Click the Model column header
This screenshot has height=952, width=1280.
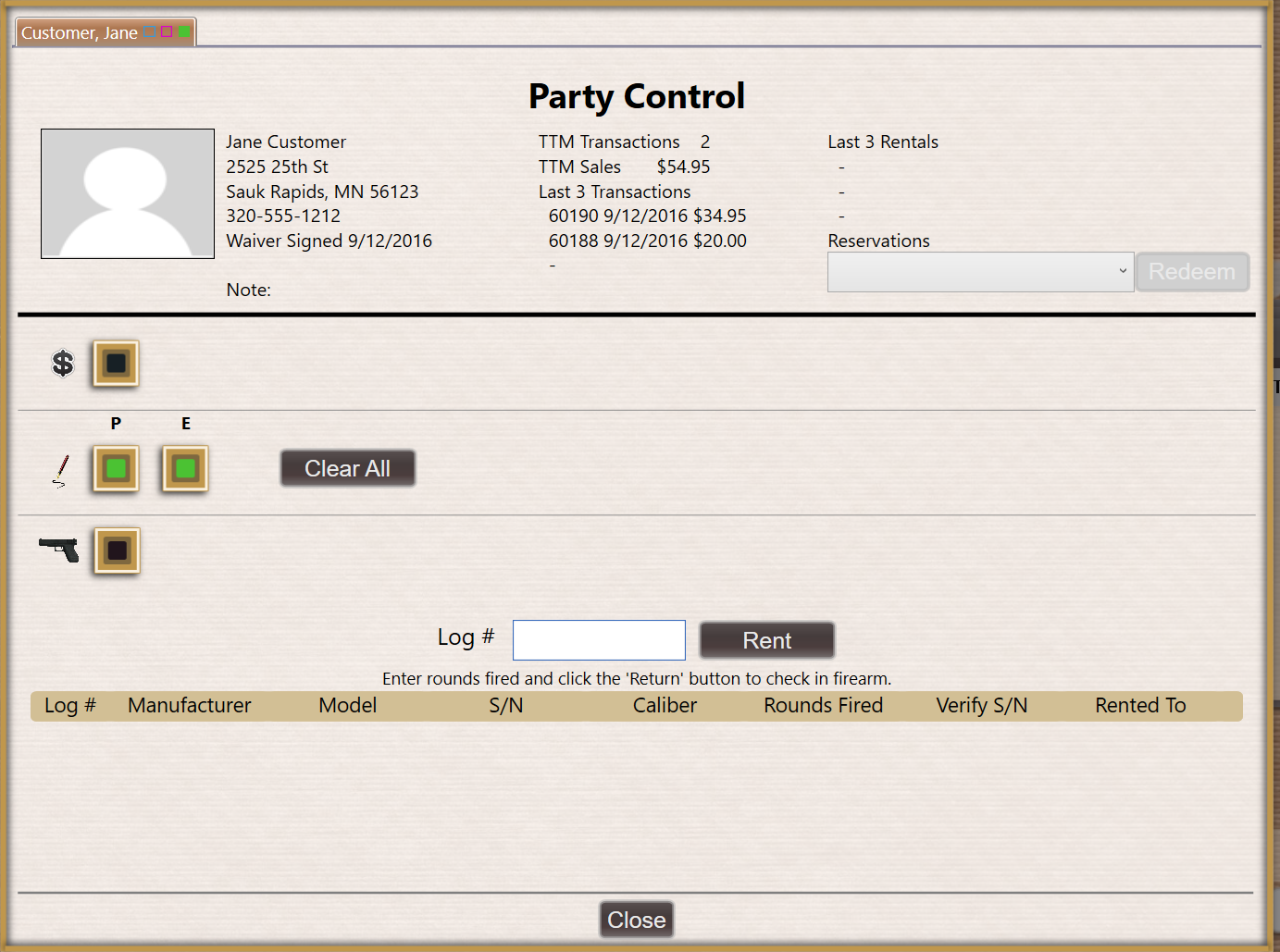[x=348, y=705]
